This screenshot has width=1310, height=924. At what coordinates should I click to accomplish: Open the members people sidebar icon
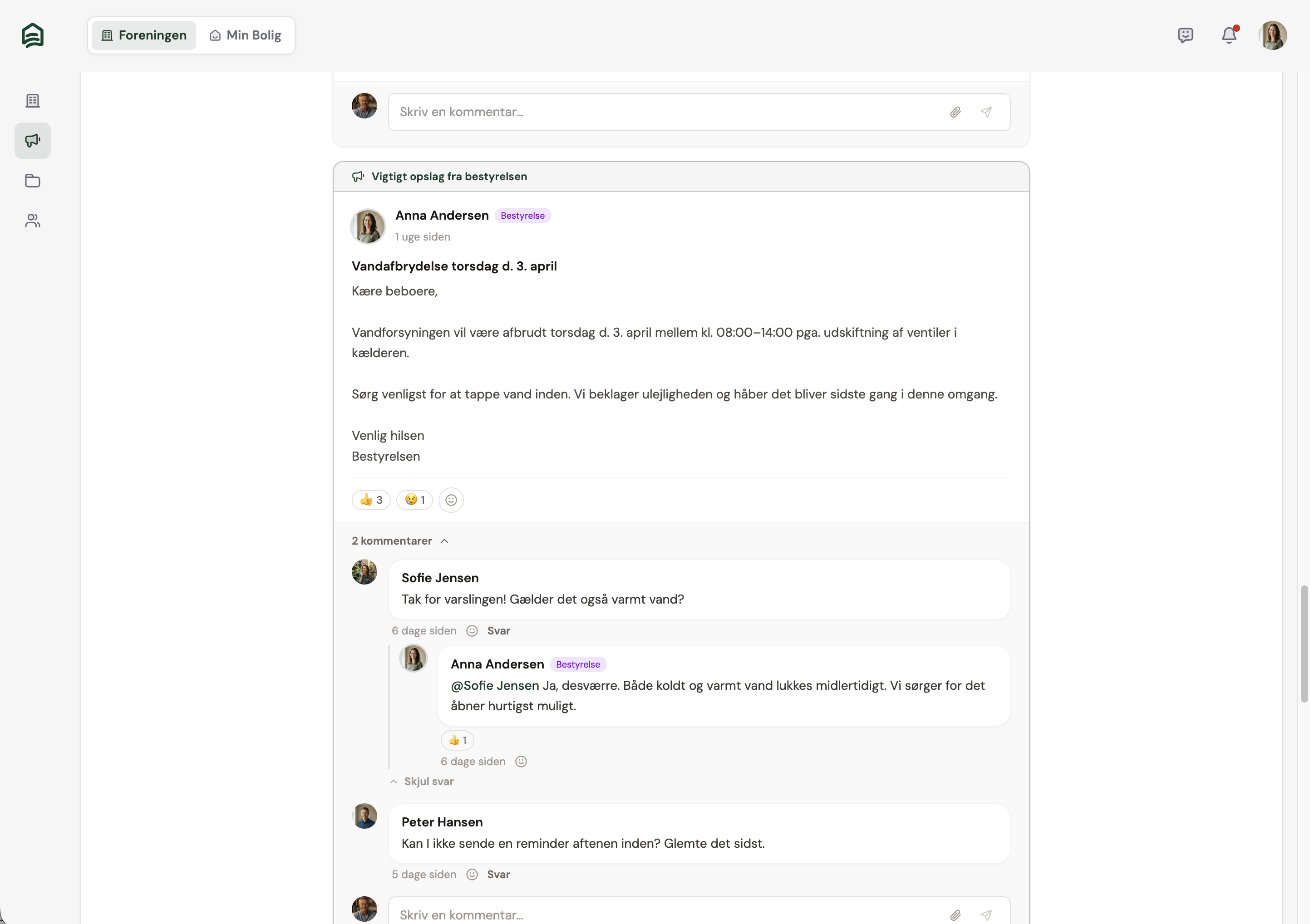pyautogui.click(x=33, y=221)
